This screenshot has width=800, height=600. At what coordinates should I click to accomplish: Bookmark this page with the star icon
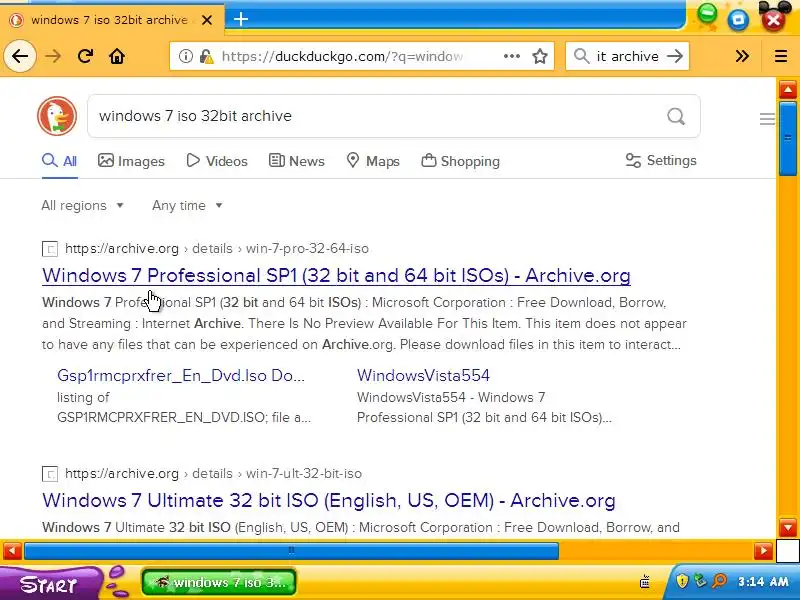(540, 56)
